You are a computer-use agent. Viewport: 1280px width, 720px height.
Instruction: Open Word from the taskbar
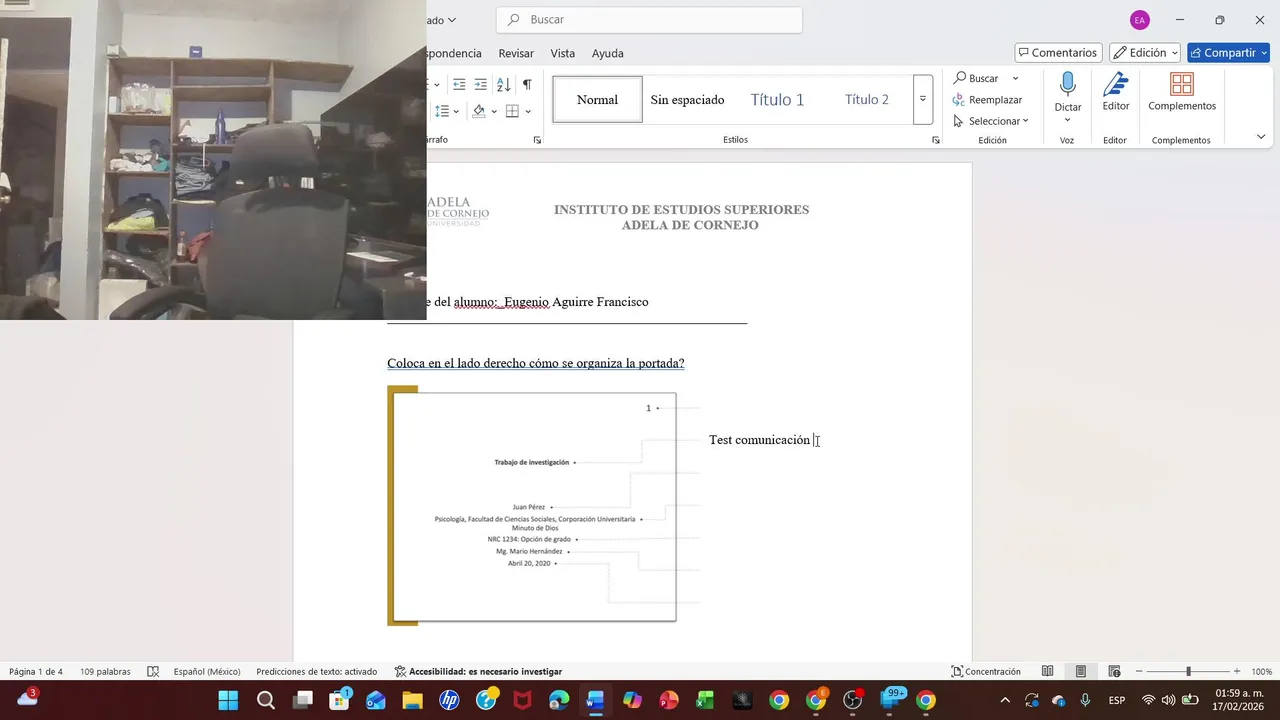595,700
